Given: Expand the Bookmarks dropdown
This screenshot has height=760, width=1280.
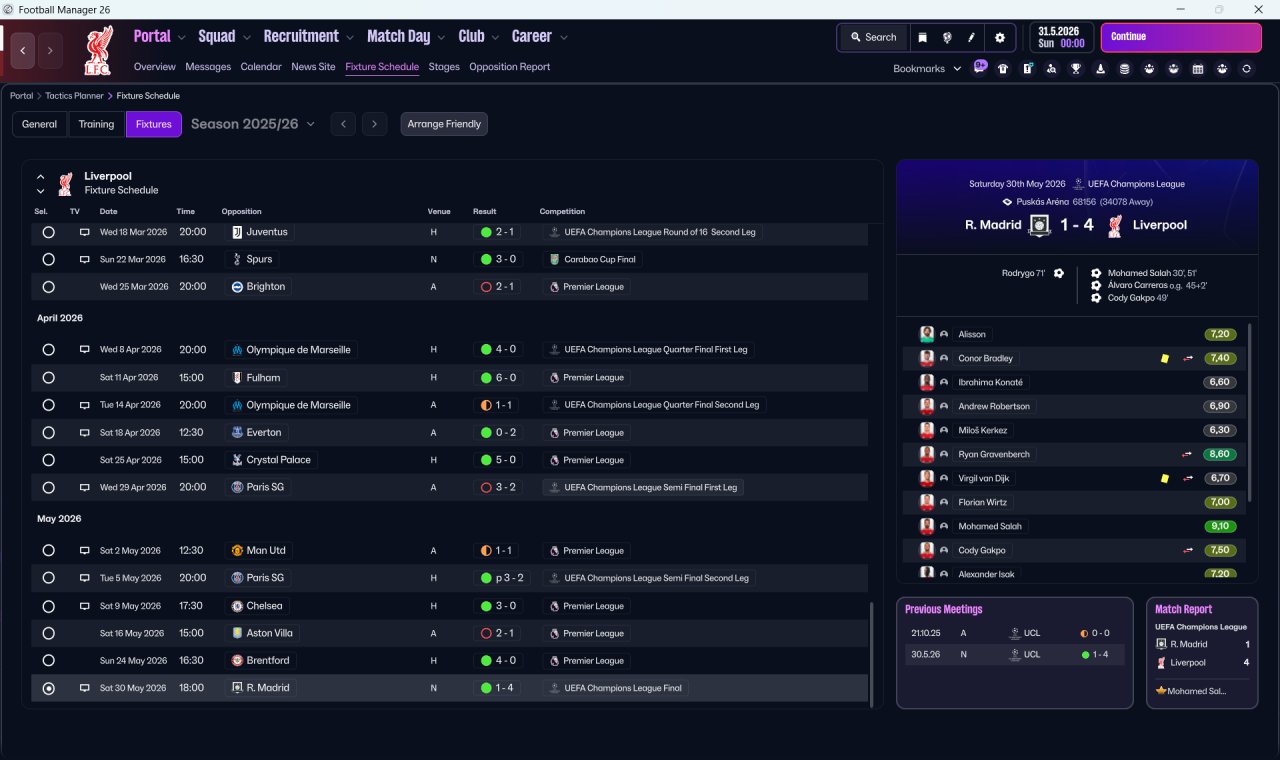Looking at the screenshot, I should (927, 69).
